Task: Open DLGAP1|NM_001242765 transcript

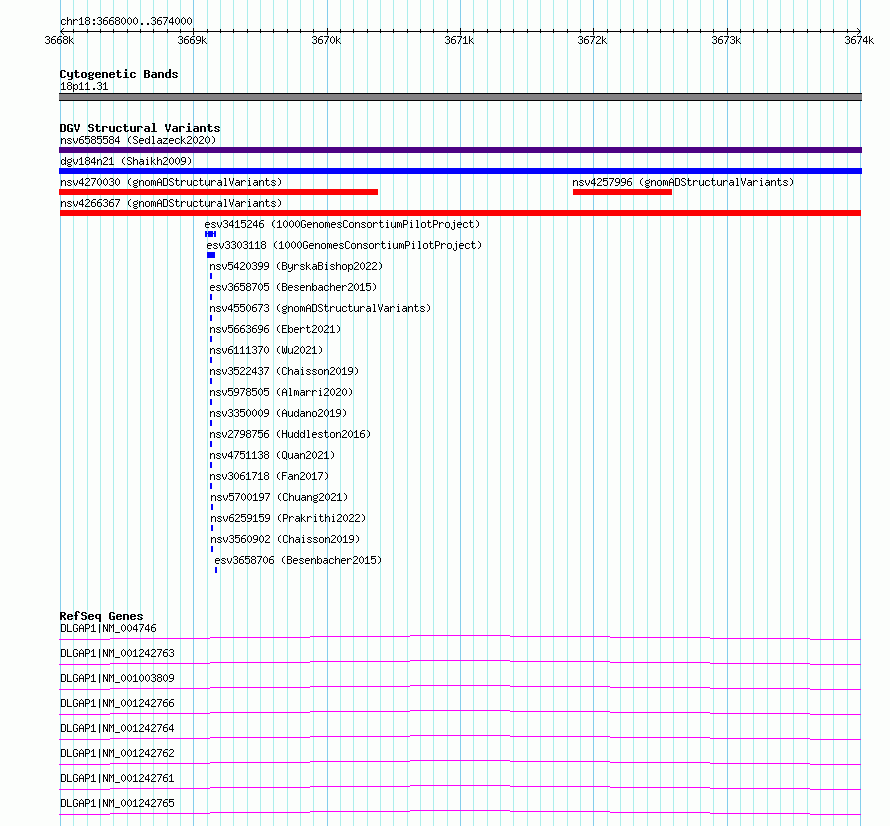Action: coord(117,803)
